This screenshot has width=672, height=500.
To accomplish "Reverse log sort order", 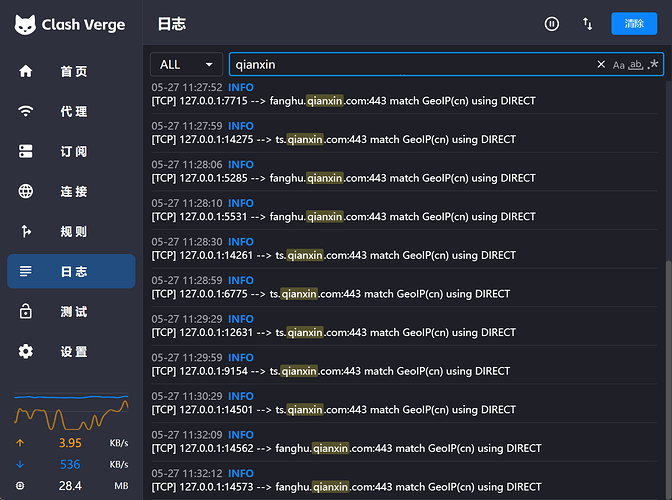I will pos(588,24).
